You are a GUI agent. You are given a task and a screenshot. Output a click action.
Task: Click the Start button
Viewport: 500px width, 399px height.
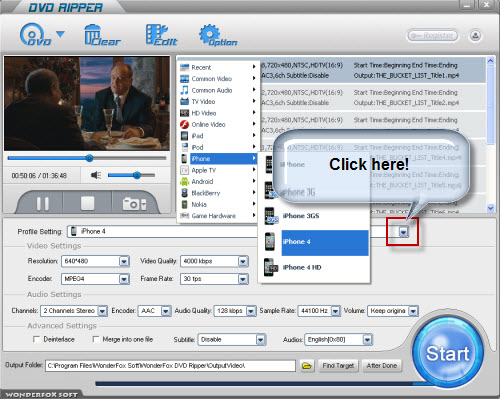(x=448, y=353)
